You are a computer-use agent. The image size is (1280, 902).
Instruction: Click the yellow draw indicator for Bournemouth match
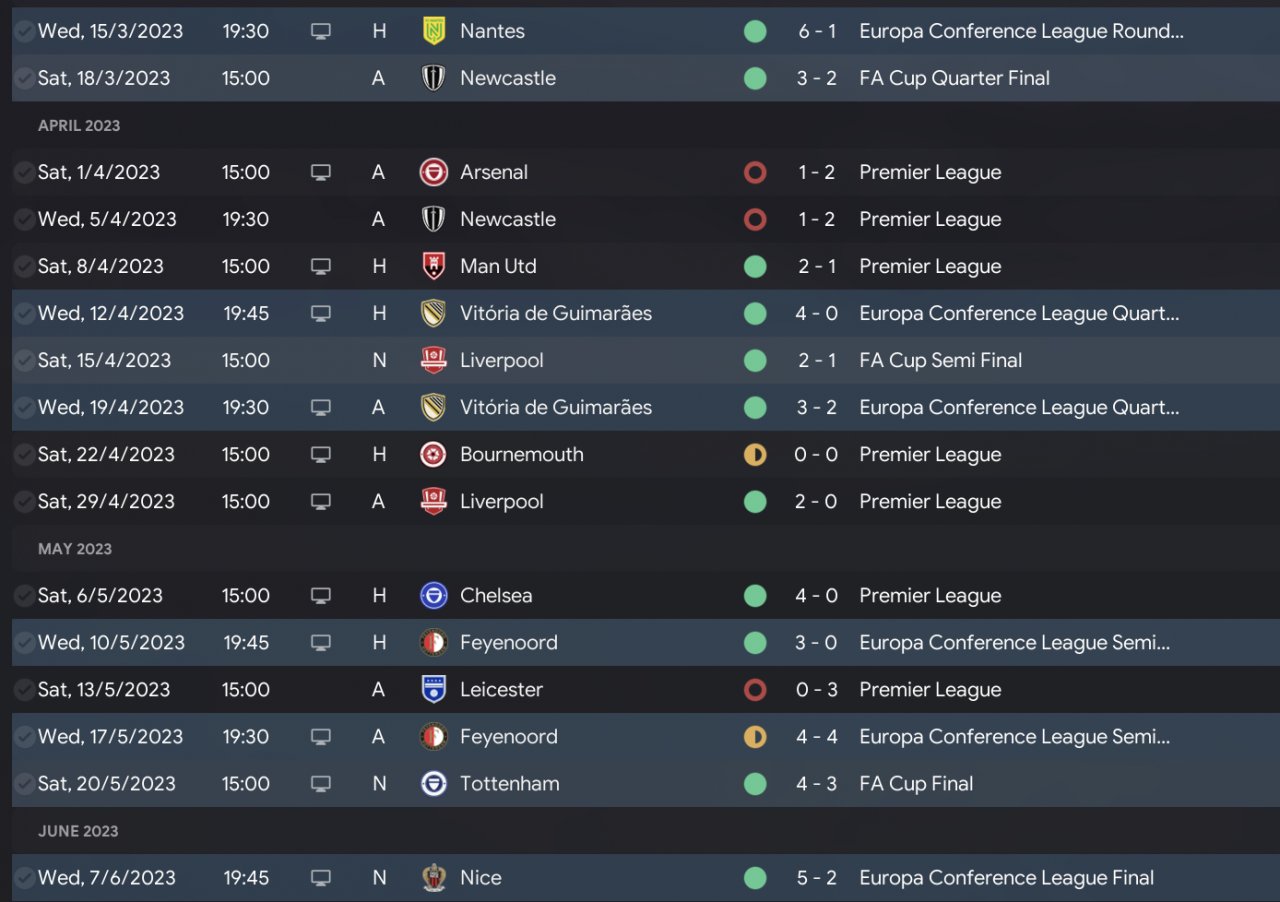pos(755,455)
